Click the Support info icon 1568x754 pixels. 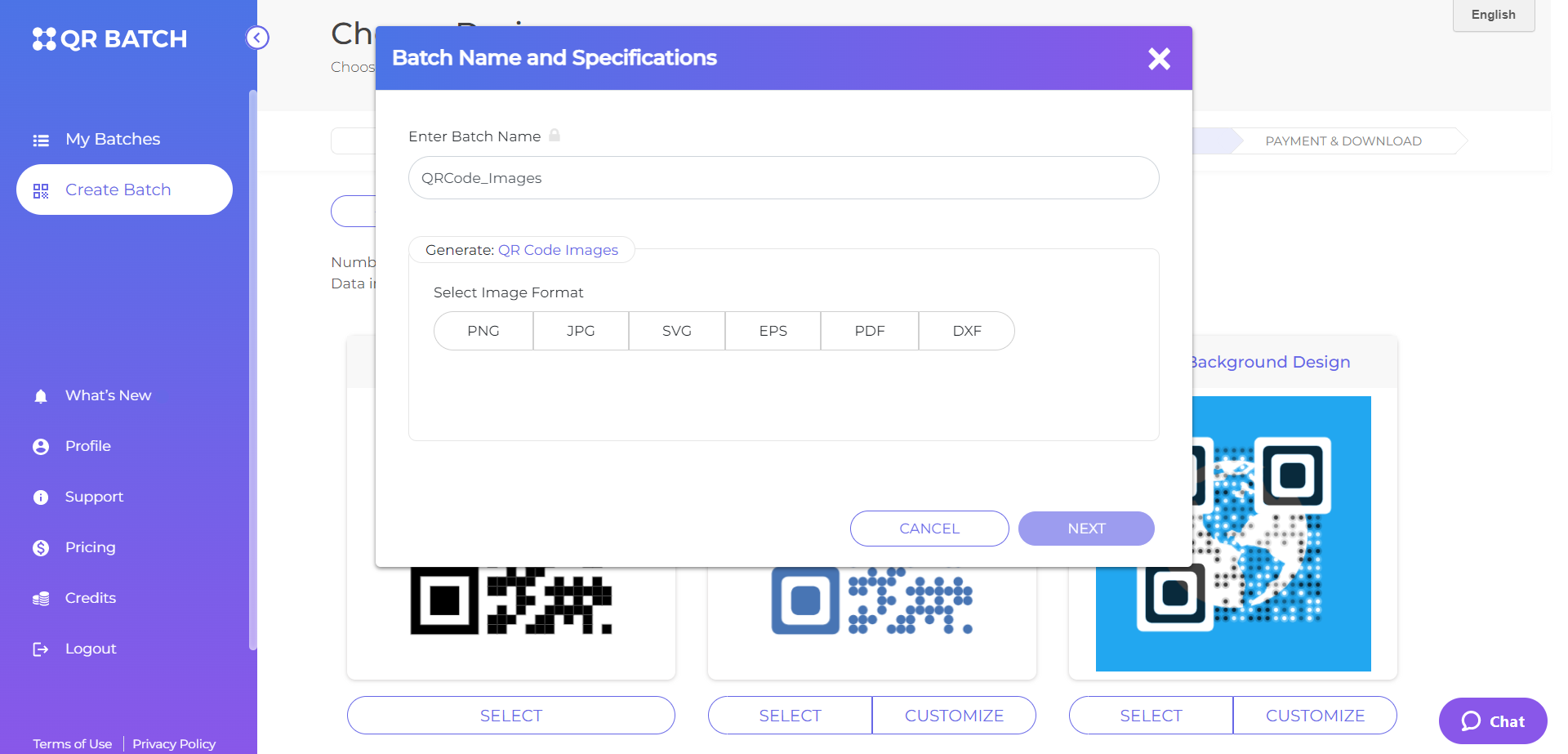[41, 497]
